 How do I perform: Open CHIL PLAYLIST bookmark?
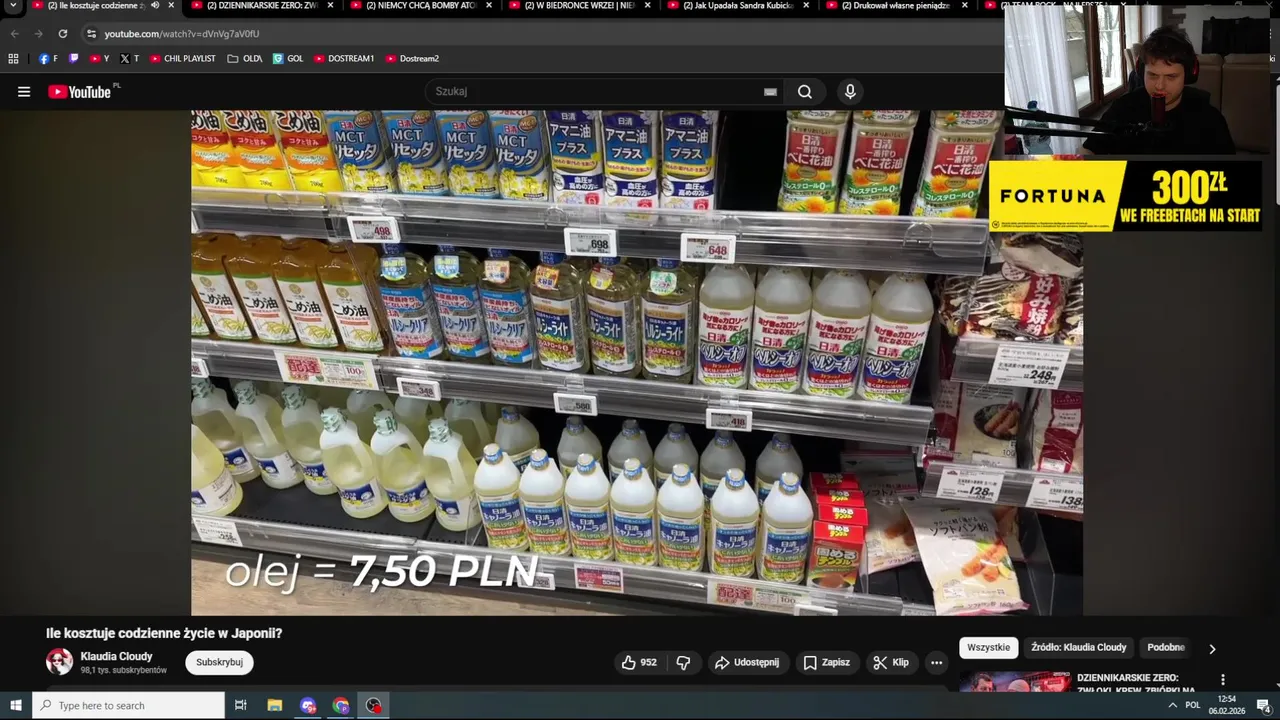pos(182,59)
